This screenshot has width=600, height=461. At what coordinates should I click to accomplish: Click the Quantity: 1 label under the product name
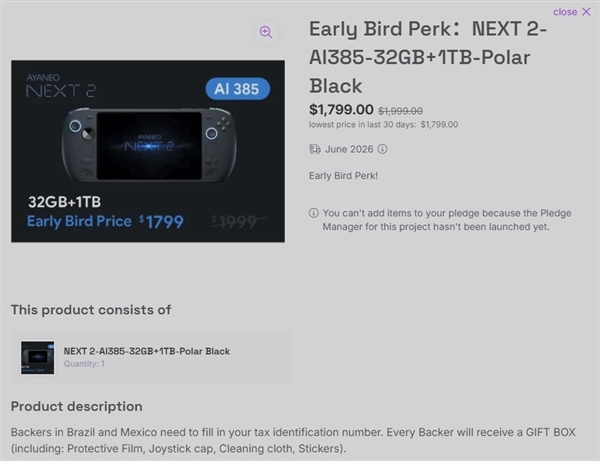(x=84, y=364)
